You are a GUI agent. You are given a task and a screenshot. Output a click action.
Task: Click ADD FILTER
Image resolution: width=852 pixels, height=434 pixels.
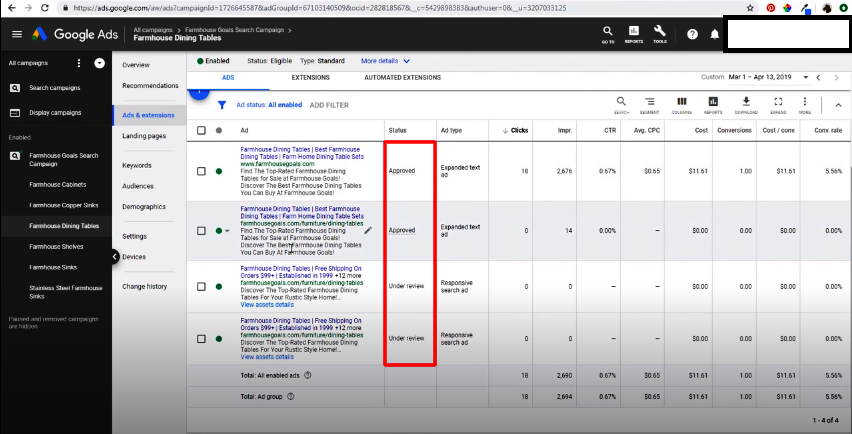coord(329,105)
